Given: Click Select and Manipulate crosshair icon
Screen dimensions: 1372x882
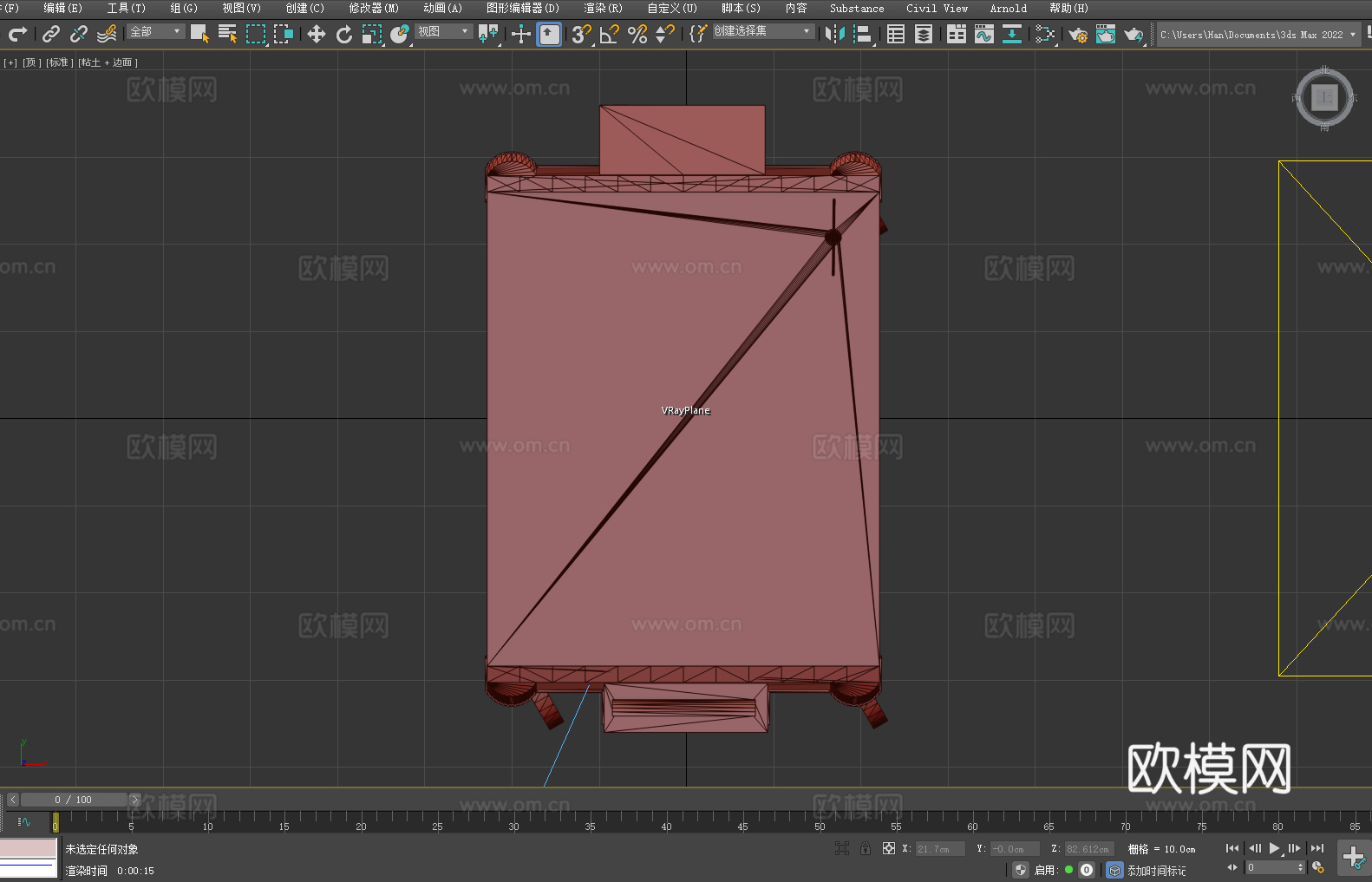Looking at the screenshot, I should tap(521, 34).
